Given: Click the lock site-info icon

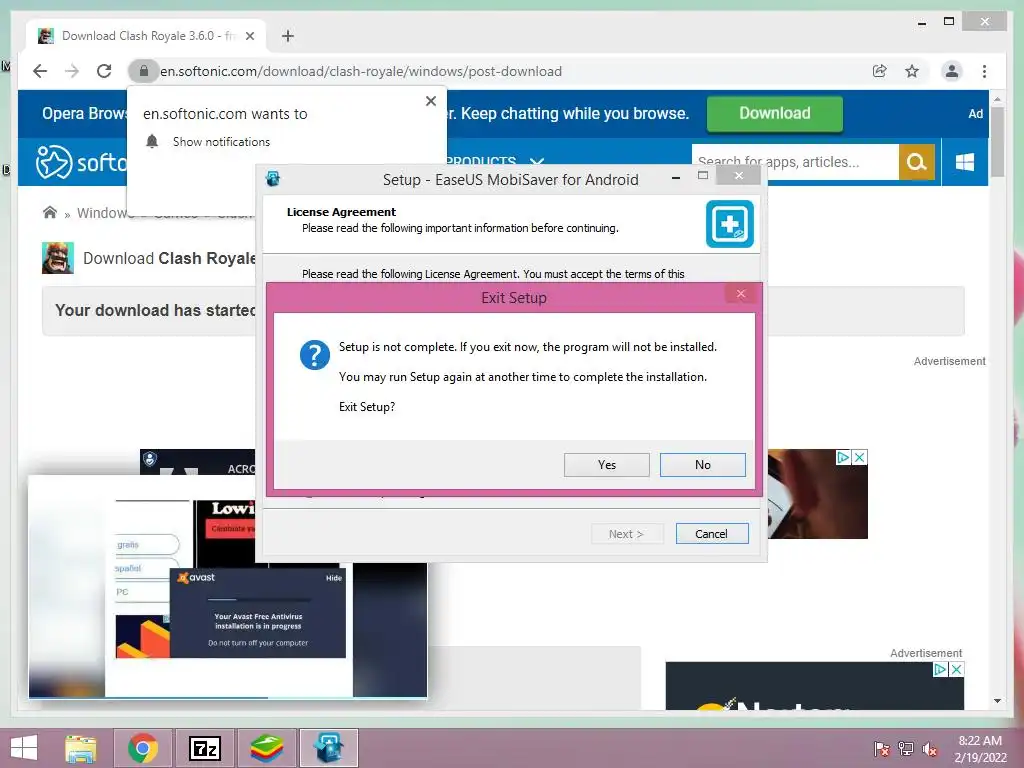Looking at the screenshot, I should pyautogui.click(x=144, y=71).
